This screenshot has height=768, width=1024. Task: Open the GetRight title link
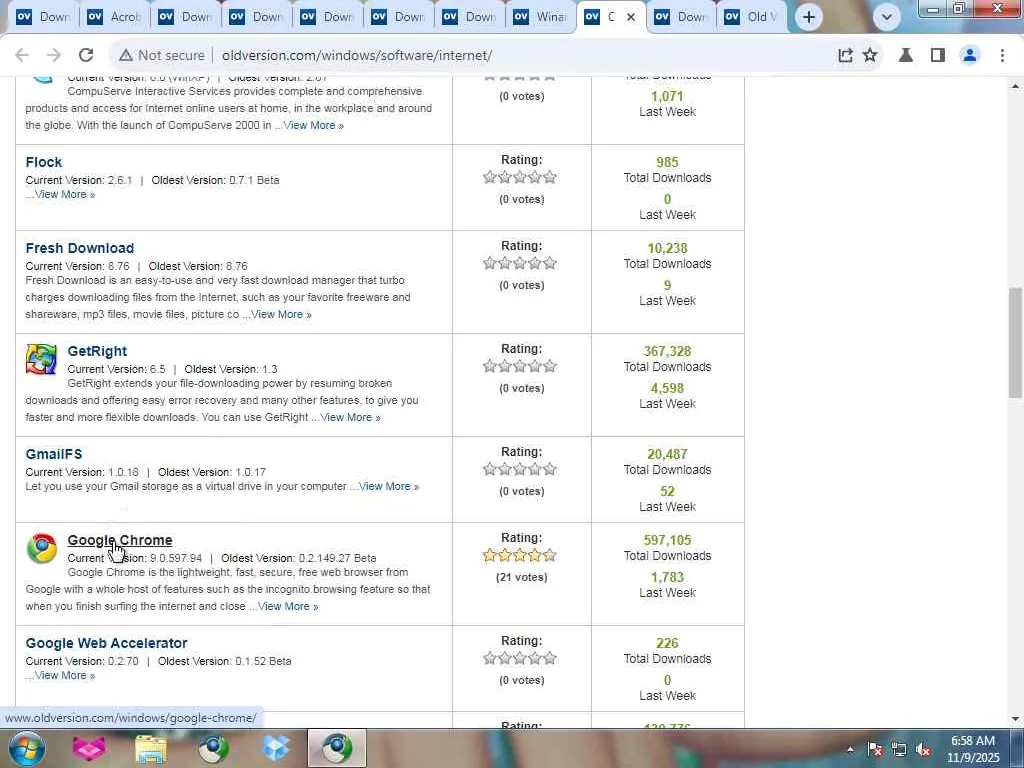tap(97, 351)
